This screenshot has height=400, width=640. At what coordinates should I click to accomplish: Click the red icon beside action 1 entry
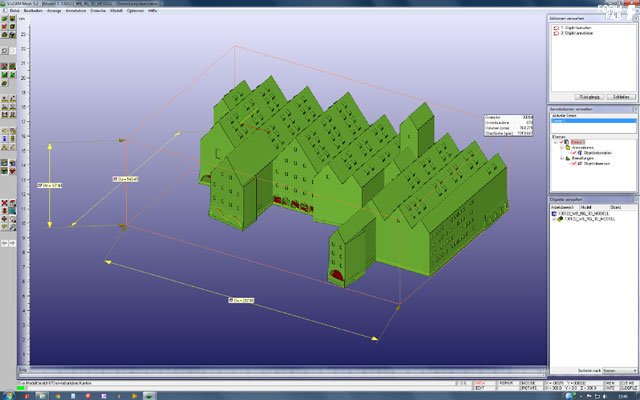[x=556, y=28]
